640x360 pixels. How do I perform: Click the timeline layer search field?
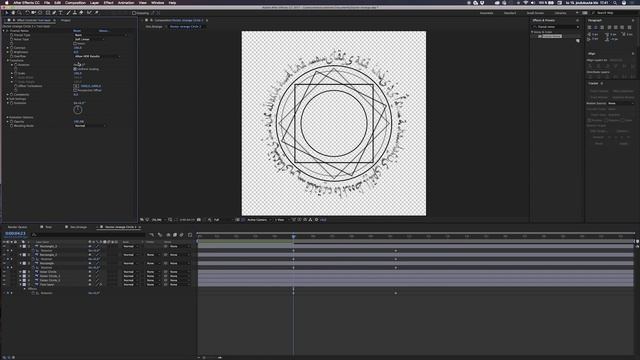coord(88,235)
